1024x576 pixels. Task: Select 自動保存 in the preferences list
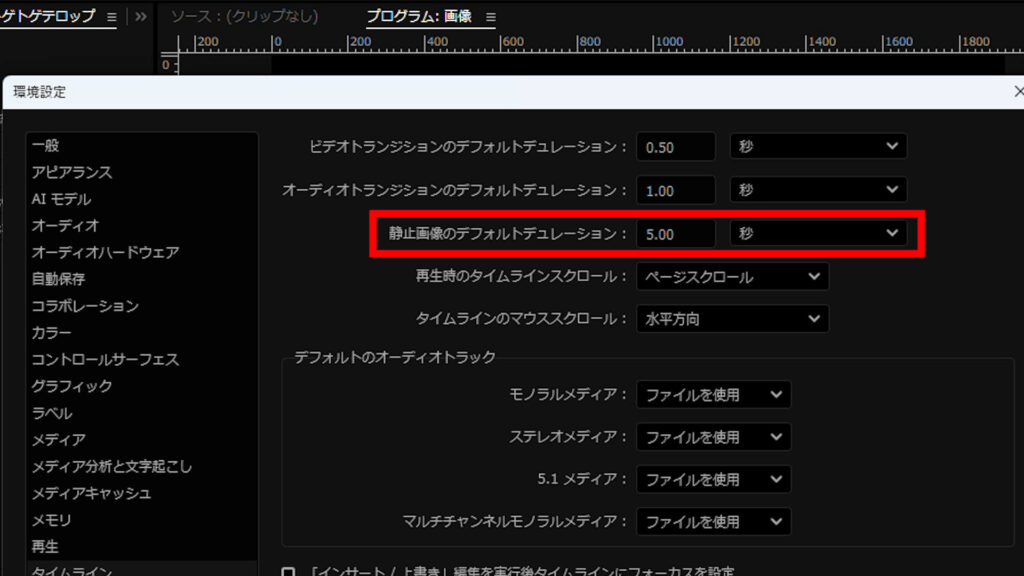click(58, 279)
